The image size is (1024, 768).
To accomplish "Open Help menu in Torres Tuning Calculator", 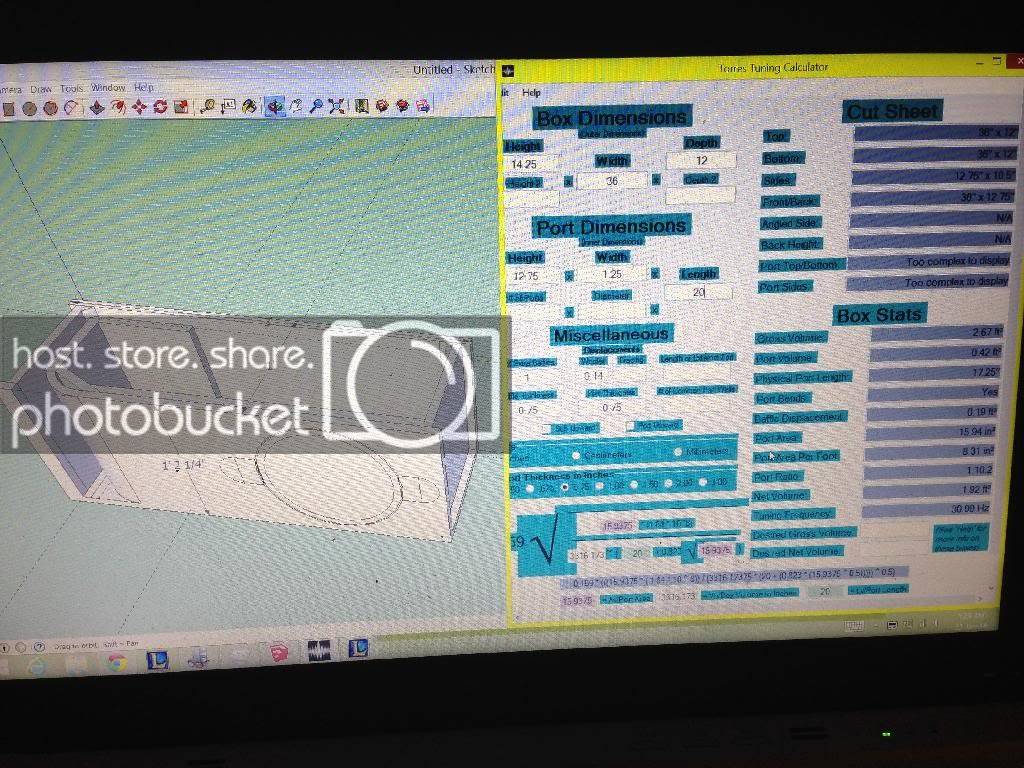I will pos(531,93).
